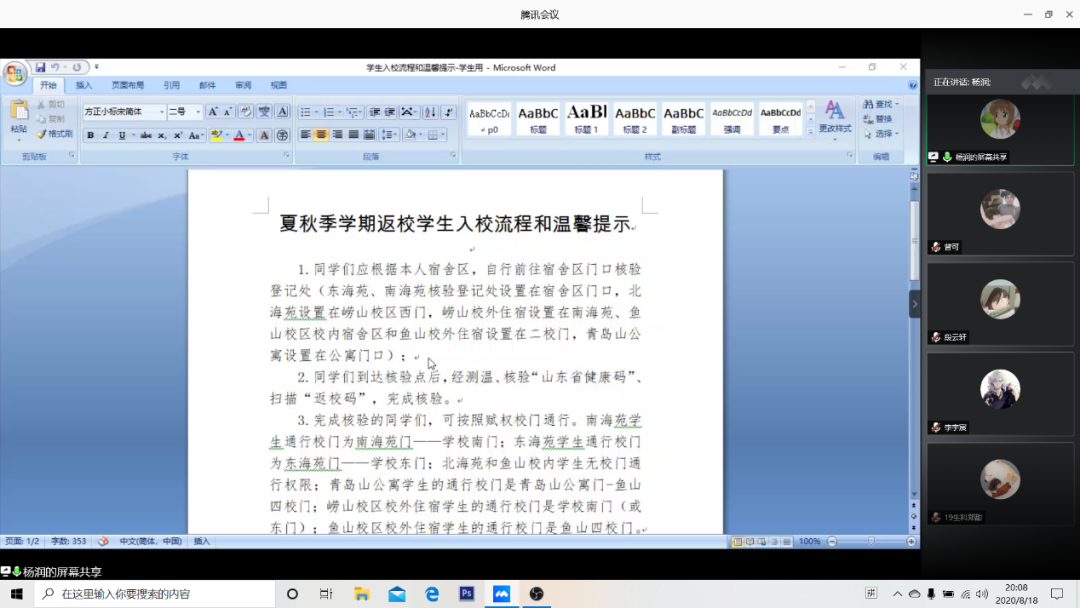Expand the Find (查找) dropdown
This screenshot has height=608, width=1080.
coord(897,104)
